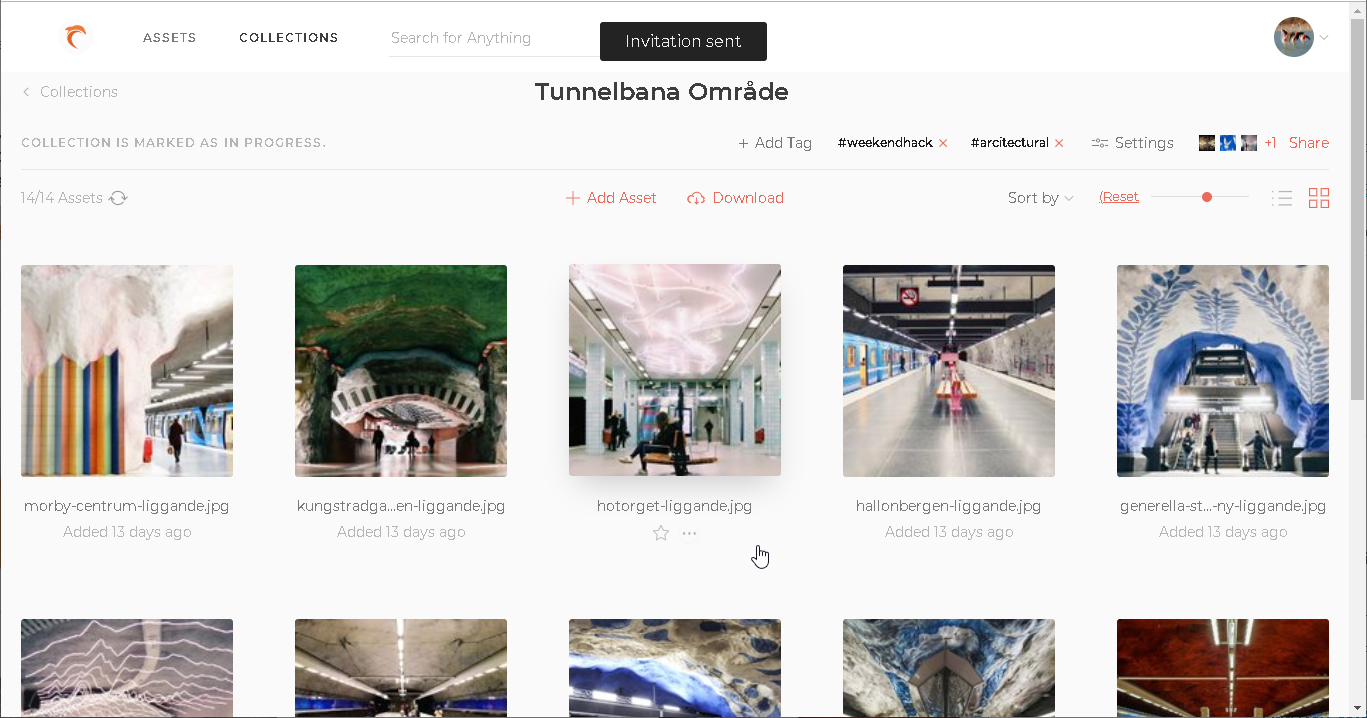The image size is (1367, 718).
Task: Star the hotorget-liggande.jpg asset
Action: [x=661, y=533]
